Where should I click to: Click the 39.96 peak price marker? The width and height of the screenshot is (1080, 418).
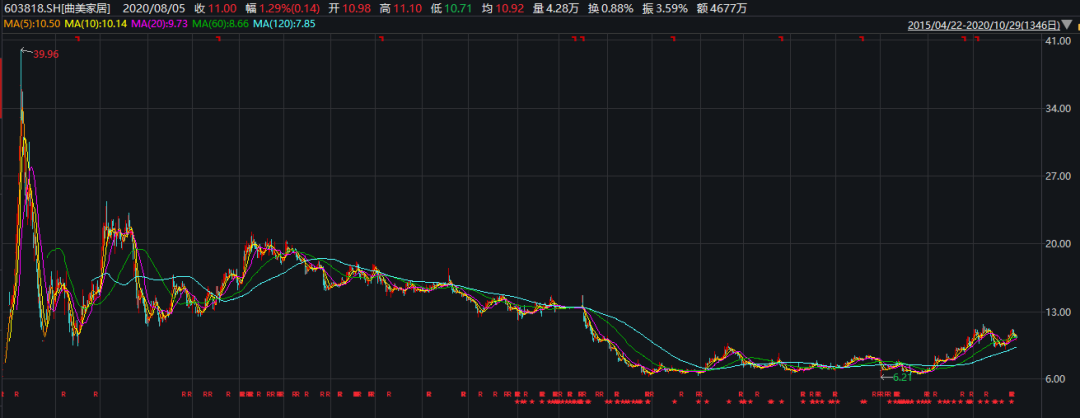pyautogui.click(x=45, y=54)
